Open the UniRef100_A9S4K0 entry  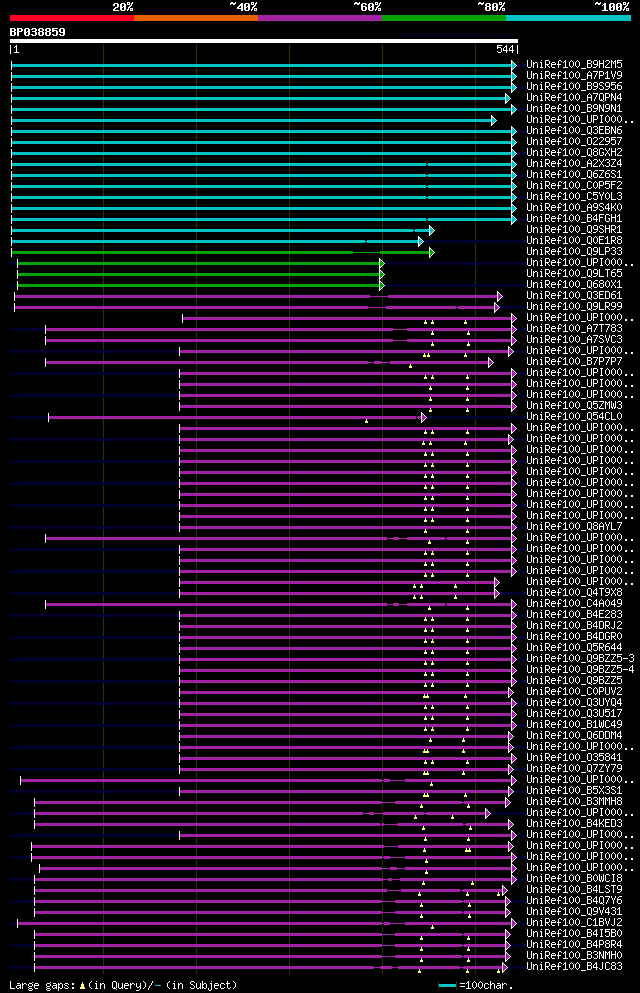point(574,207)
